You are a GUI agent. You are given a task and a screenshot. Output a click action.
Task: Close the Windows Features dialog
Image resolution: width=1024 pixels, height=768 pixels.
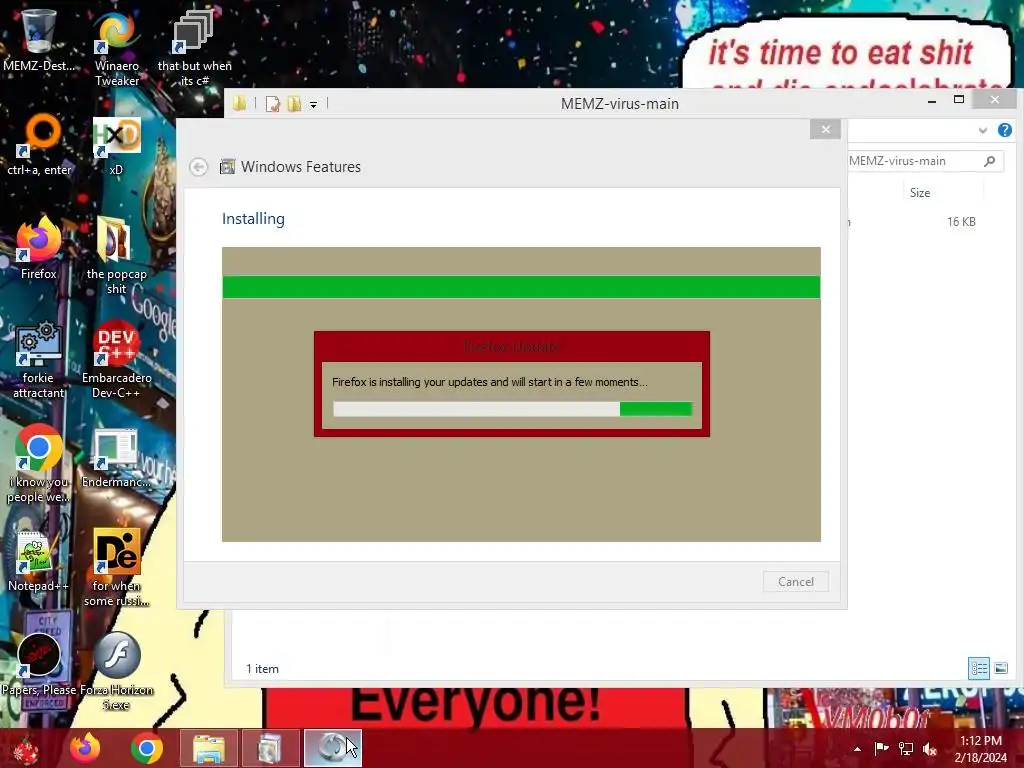(x=825, y=129)
